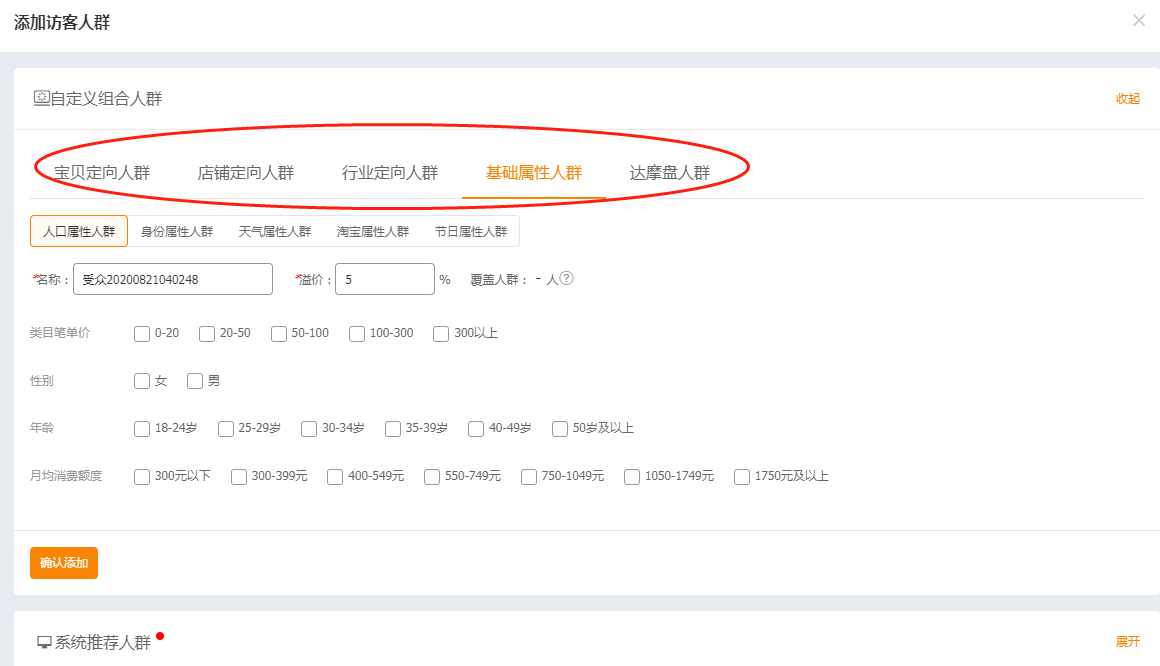Image resolution: width=1160 pixels, height=666 pixels.
Task: Tick the 30-34岁 age checkbox
Action: tap(309, 428)
